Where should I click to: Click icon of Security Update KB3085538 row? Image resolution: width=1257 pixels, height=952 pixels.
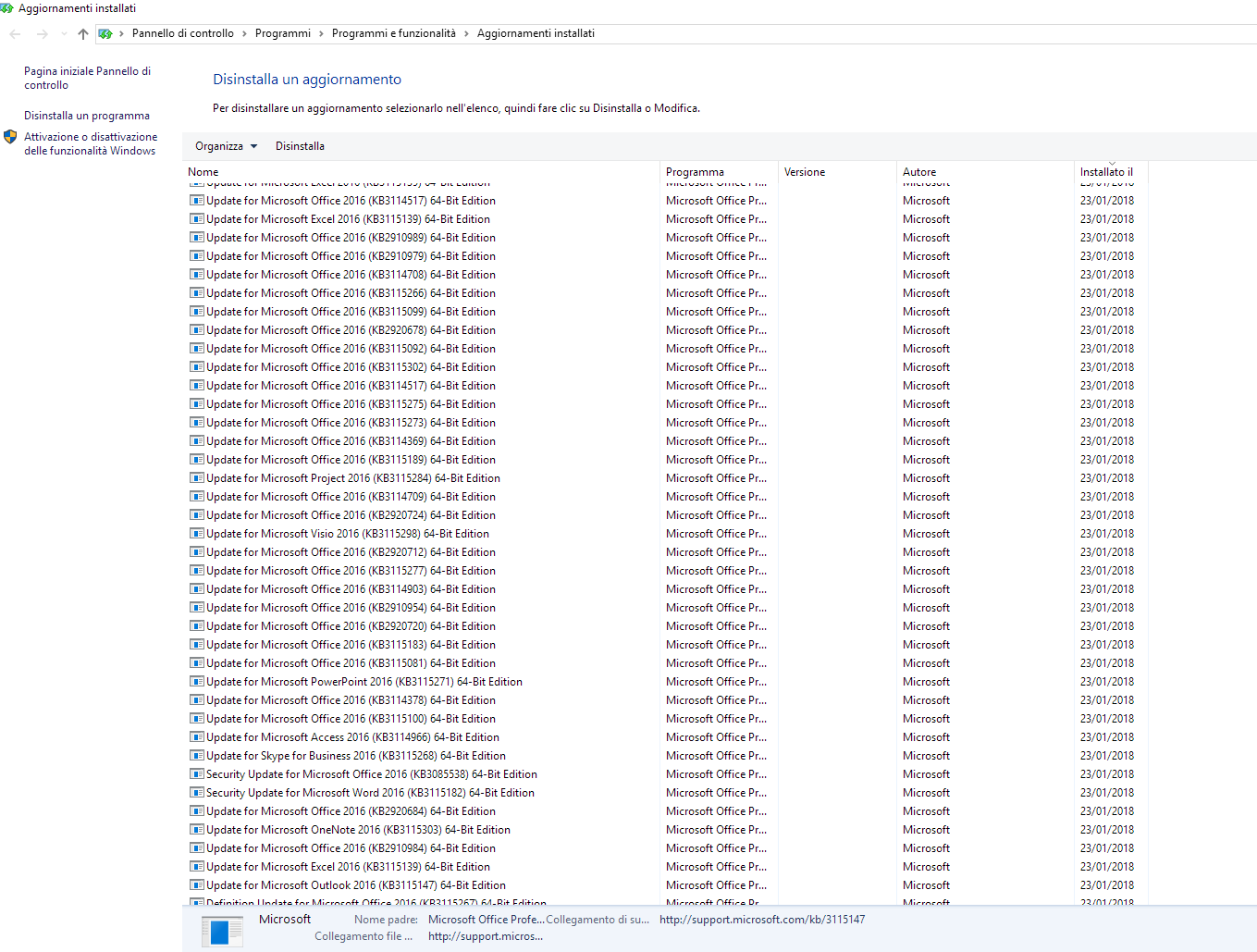point(196,774)
